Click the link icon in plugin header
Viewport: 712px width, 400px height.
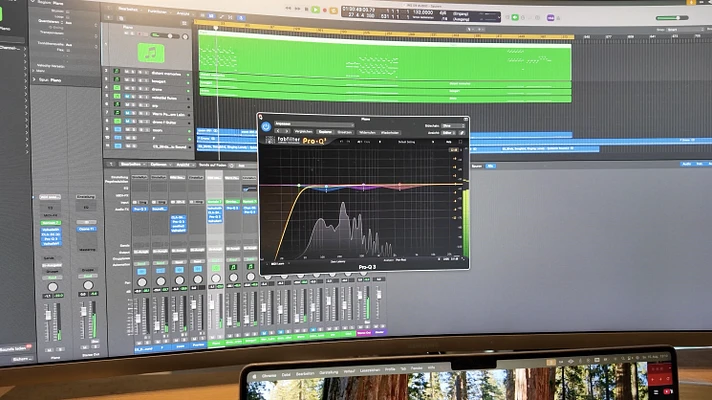click(462, 133)
